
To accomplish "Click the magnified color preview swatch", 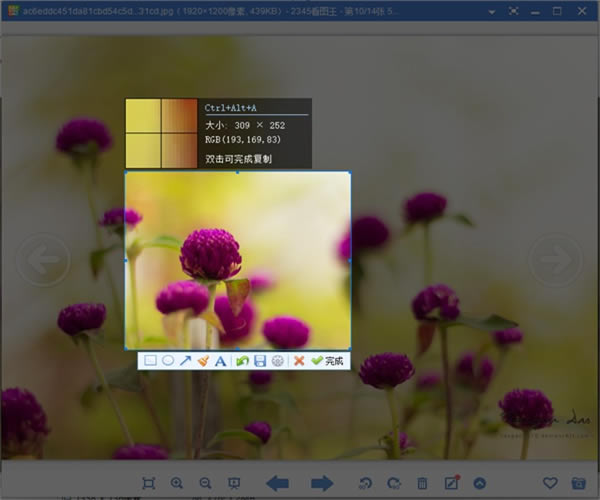I will click(x=162, y=133).
